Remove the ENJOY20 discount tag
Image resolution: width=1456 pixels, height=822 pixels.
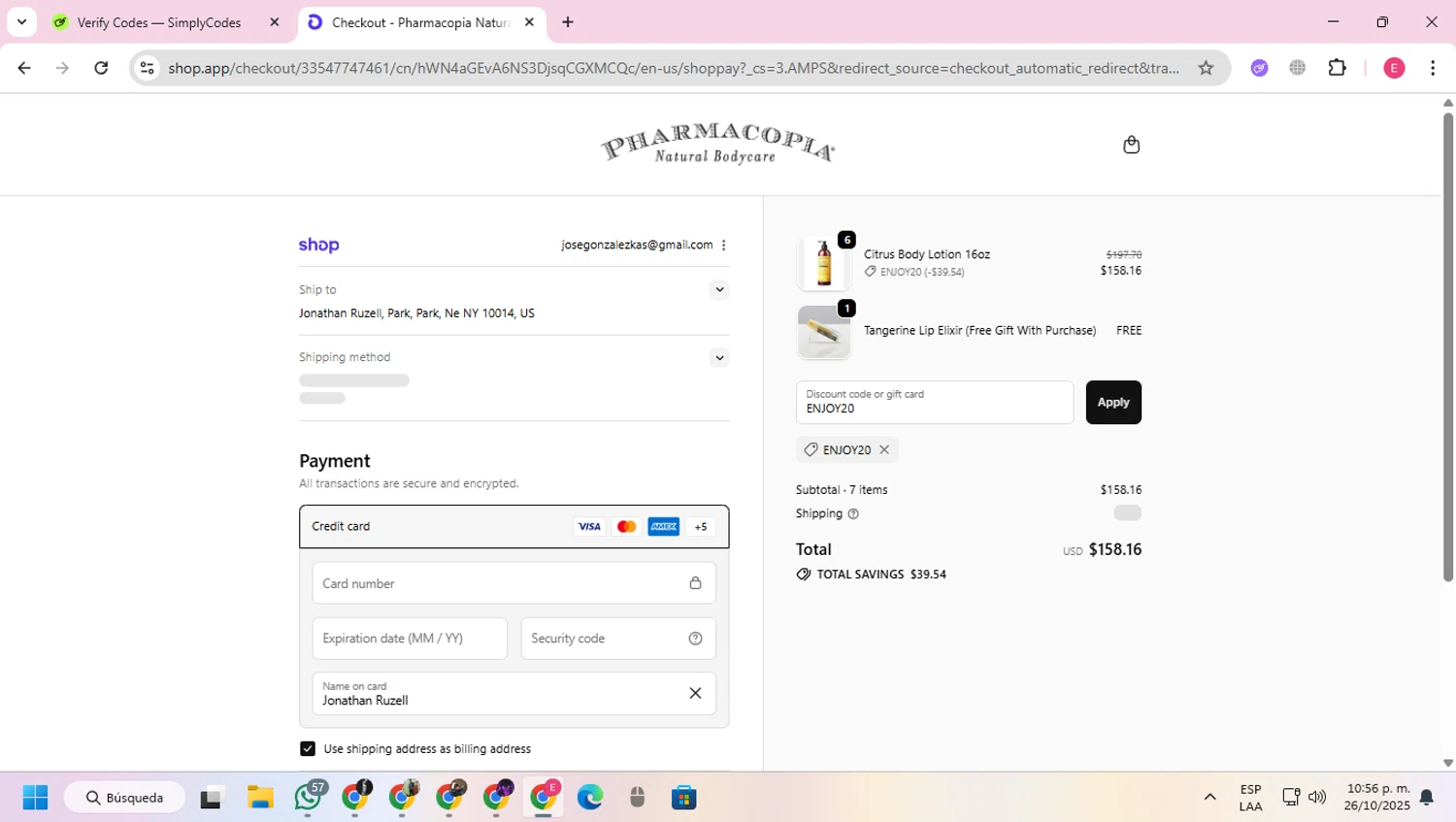coord(884,449)
